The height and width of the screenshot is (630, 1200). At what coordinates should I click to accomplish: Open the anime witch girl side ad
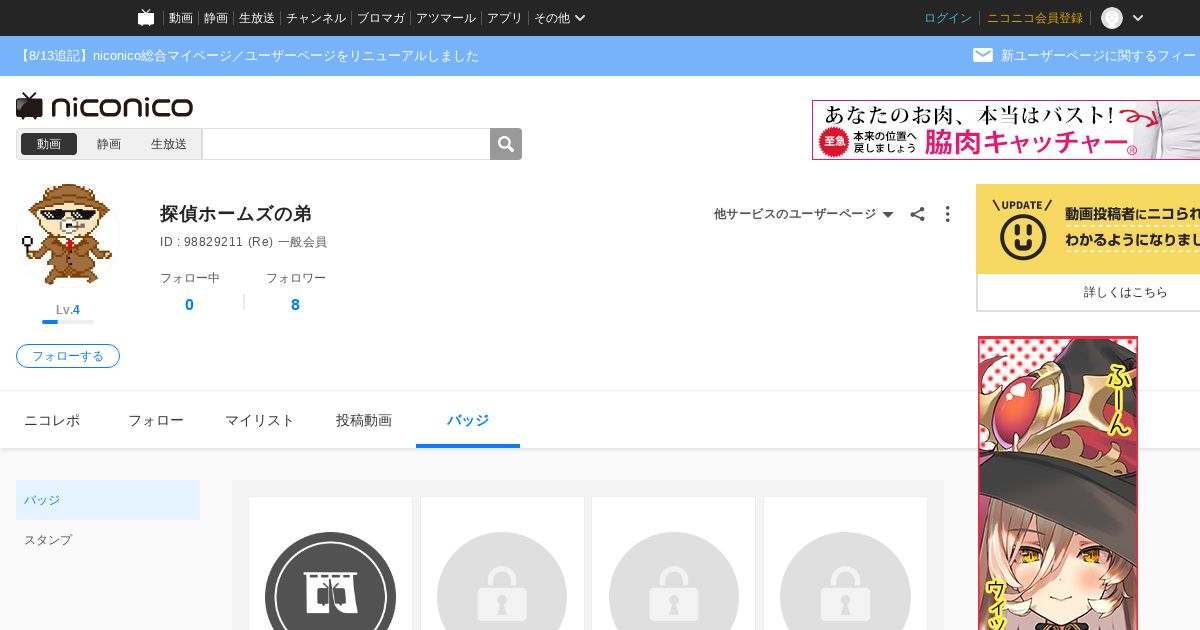pyautogui.click(x=1058, y=483)
